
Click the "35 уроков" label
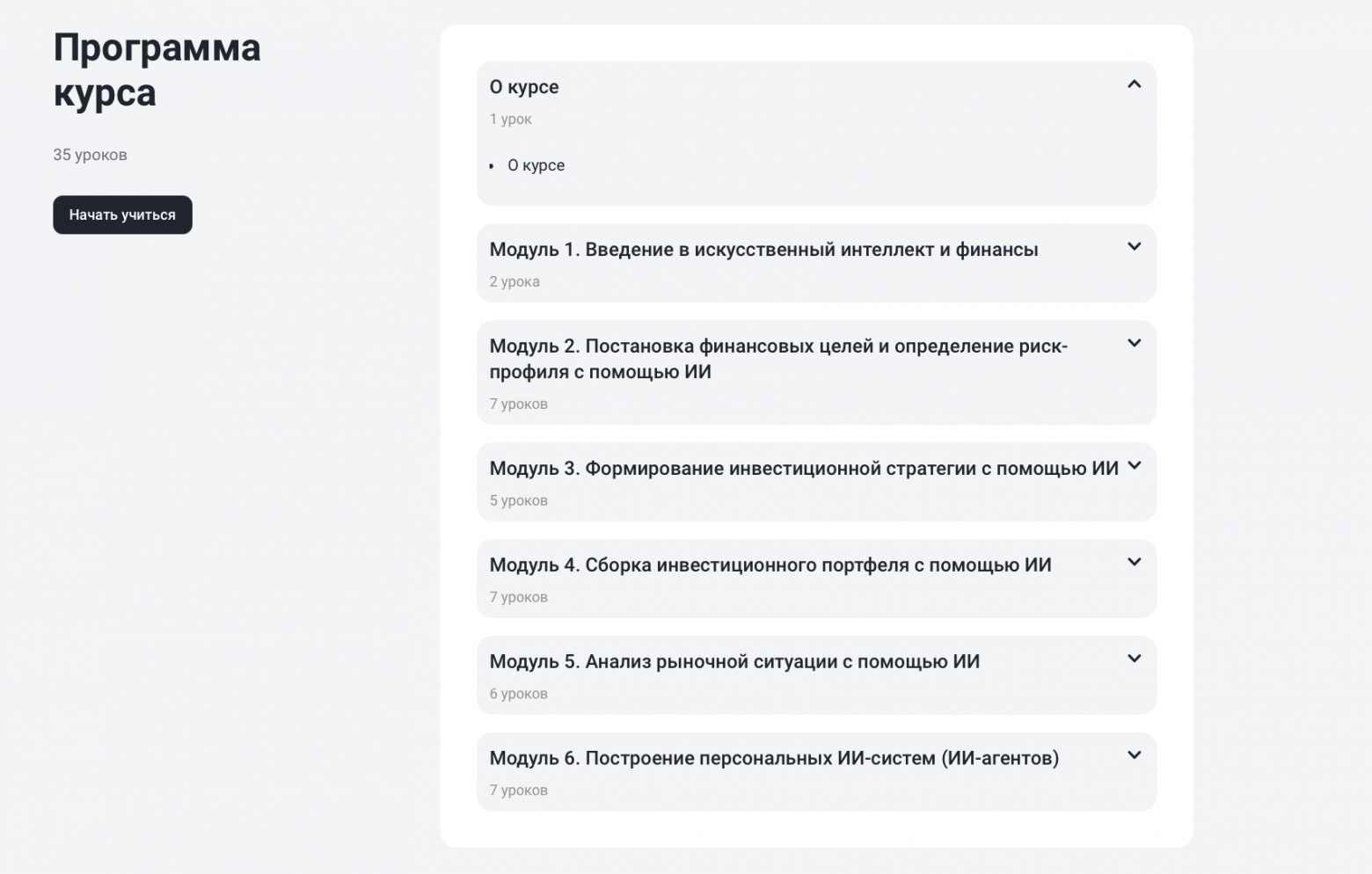click(x=90, y=154)
